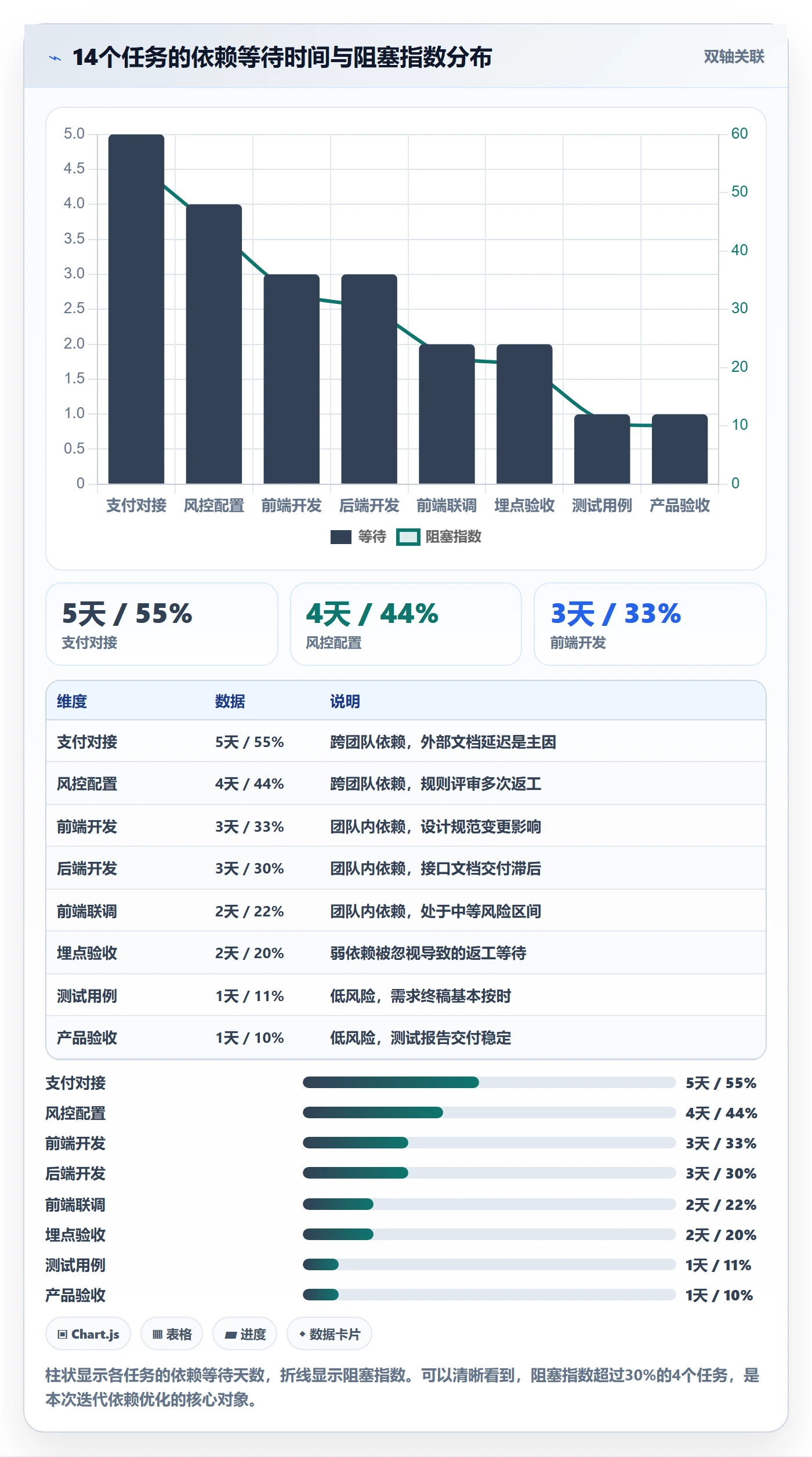The height and width of the screenshot is (1457, 812).
Task: Select the 埋点验收 bar in the chart
Action: pos(524,414)
